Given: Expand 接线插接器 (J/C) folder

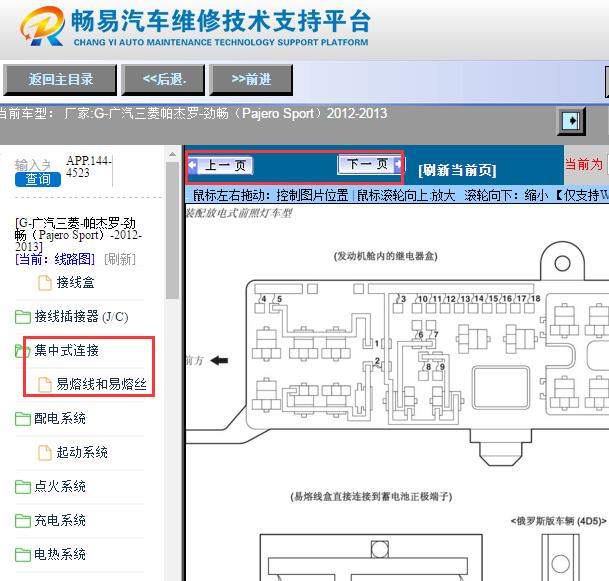Looking at the screenshot, I should pyautogui.click(x=81, y=317).
